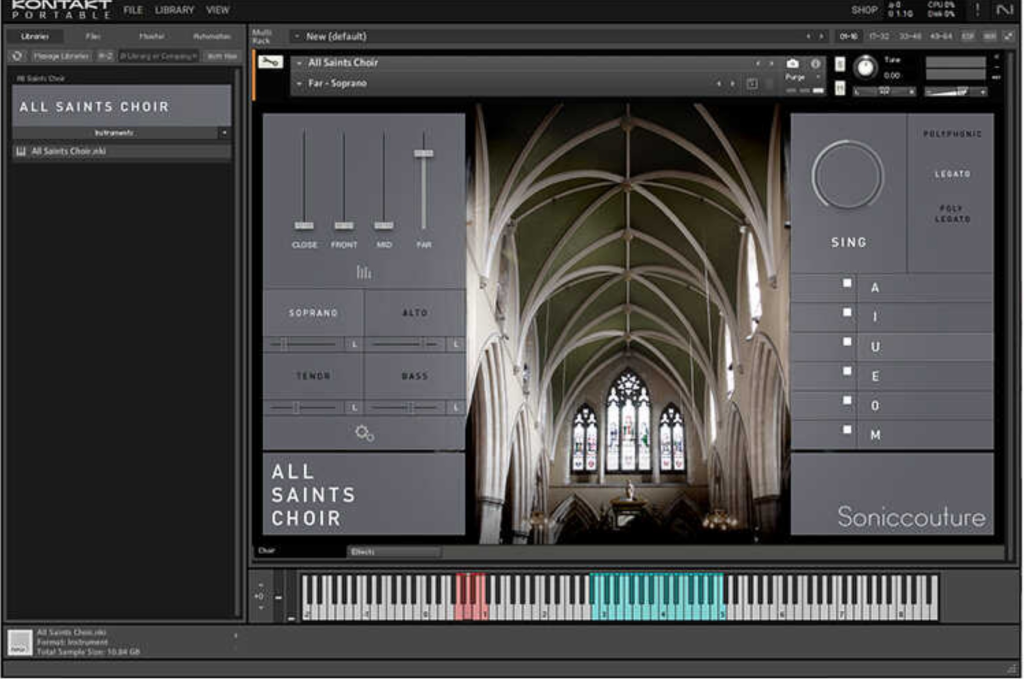Open the All Saints Choir instrument dropdown
This screenshot has width=1024, height=679.
click(299, 63)
